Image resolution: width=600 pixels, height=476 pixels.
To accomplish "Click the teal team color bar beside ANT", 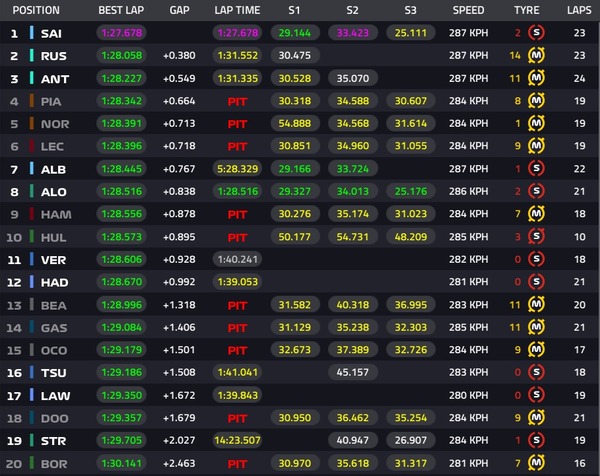I will pos(32,78).
